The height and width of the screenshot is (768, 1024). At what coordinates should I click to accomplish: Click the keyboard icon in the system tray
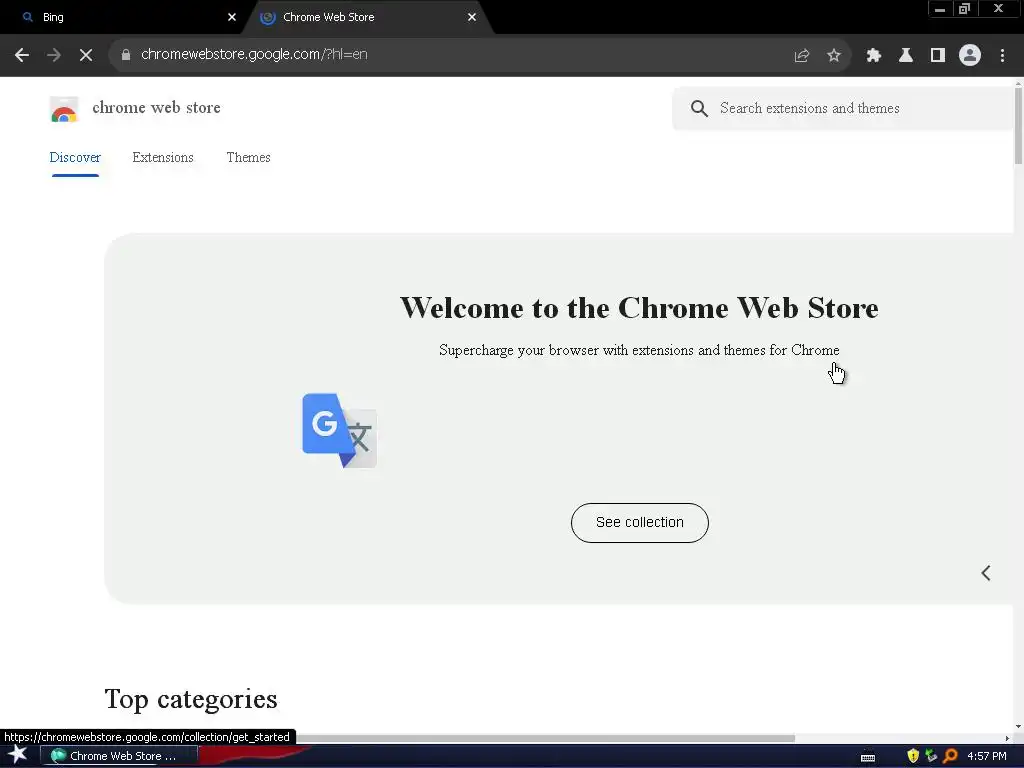click(868, 757)
